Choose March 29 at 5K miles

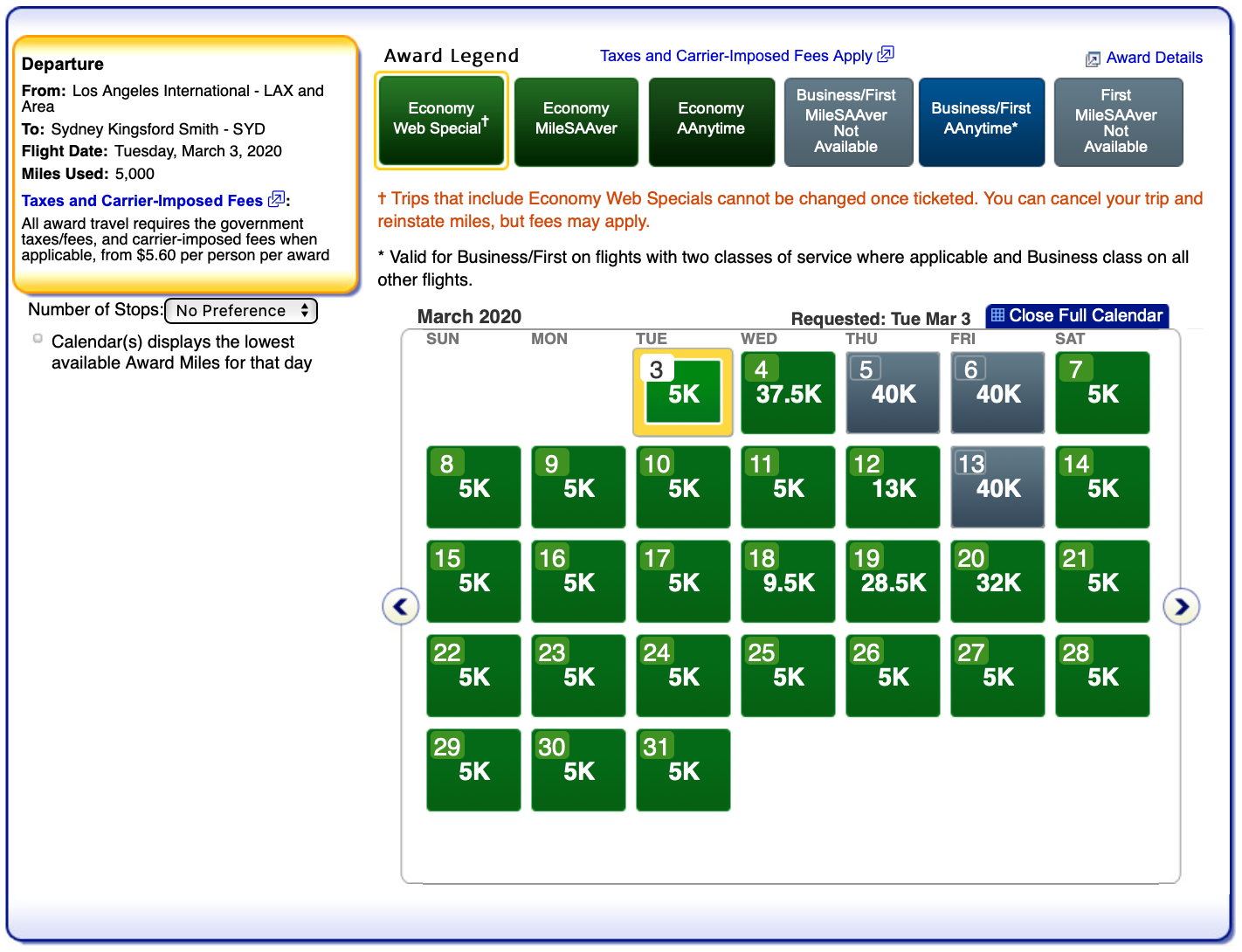click(x=473, y=770)
